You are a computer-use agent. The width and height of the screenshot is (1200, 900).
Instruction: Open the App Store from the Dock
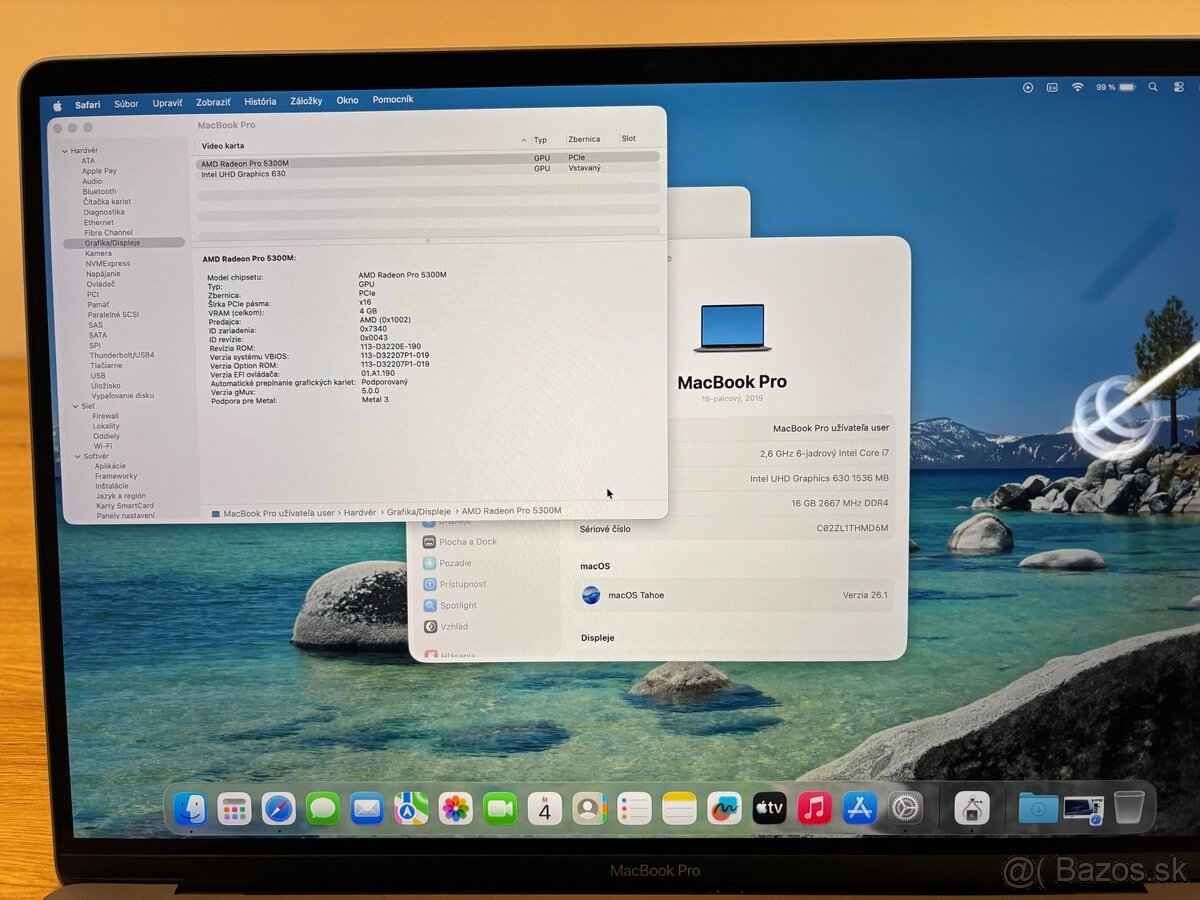858,808
